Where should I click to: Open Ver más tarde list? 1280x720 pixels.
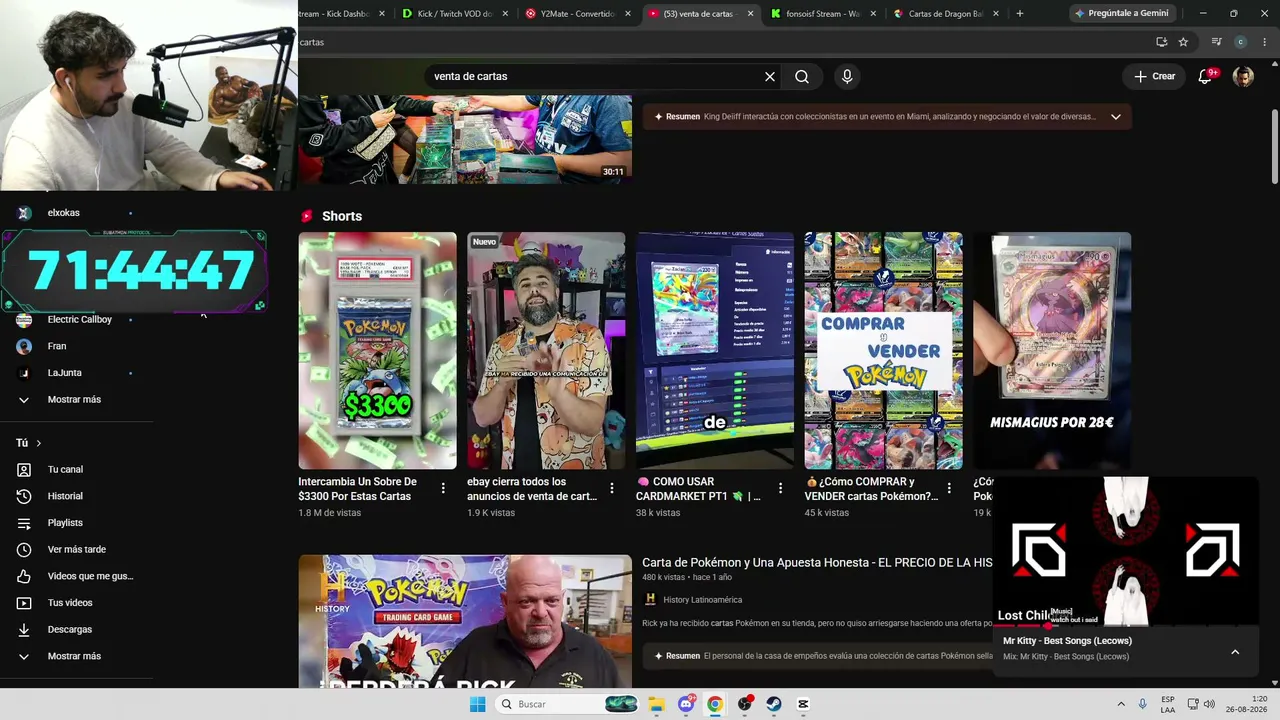click(x=76, y=549)
